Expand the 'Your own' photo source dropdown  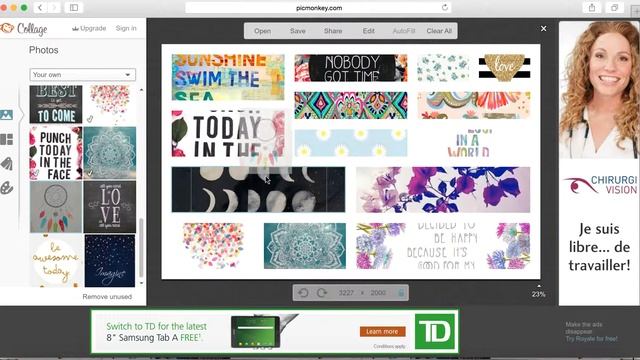coord(82,75)
